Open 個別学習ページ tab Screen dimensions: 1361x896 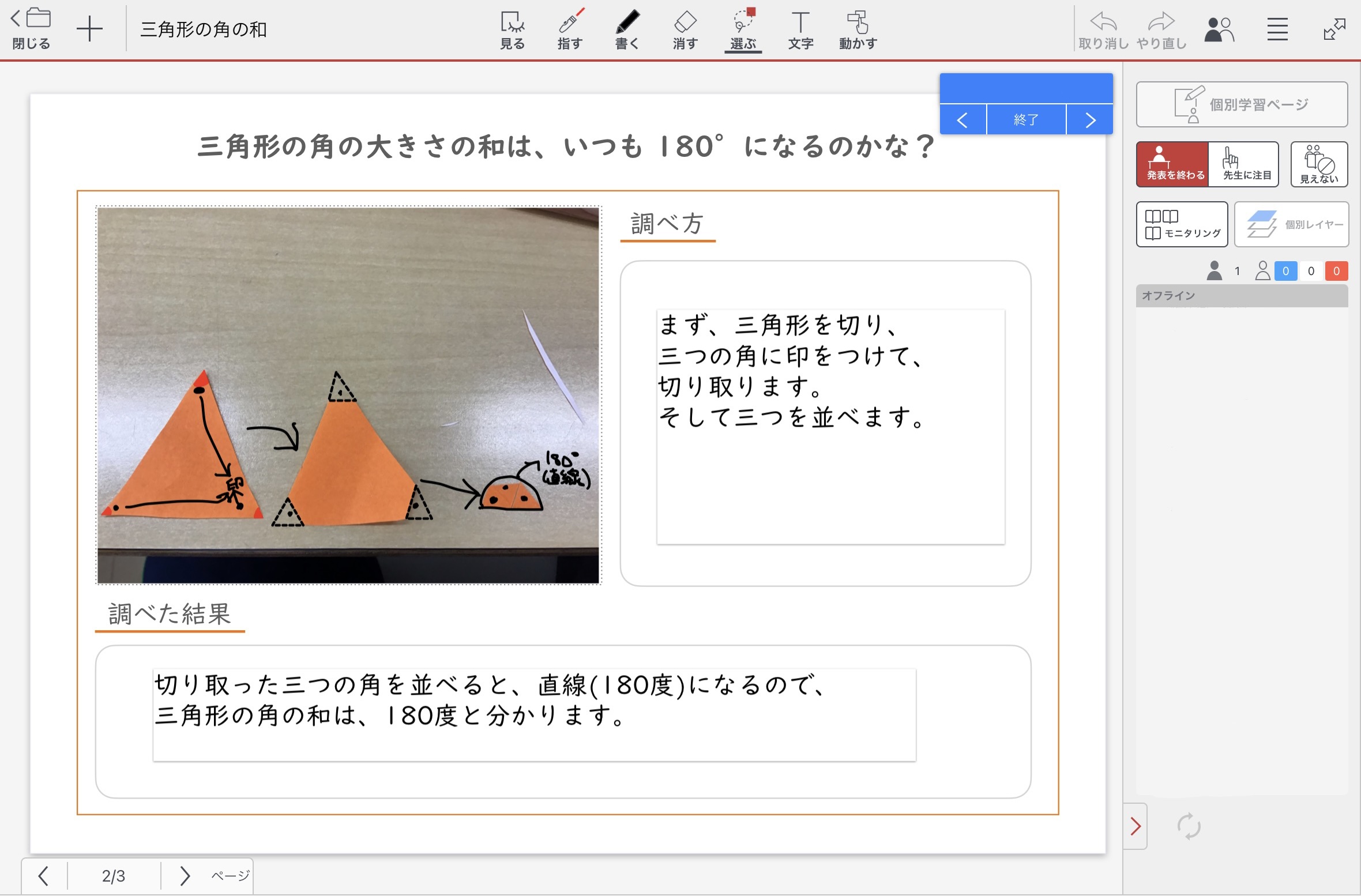(x=1242, y=104)
